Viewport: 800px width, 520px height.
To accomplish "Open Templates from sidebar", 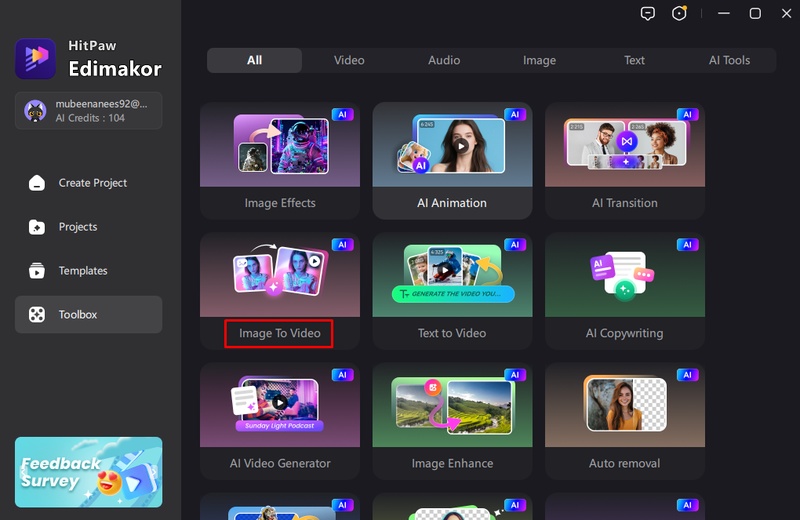I will pos(89,270).
